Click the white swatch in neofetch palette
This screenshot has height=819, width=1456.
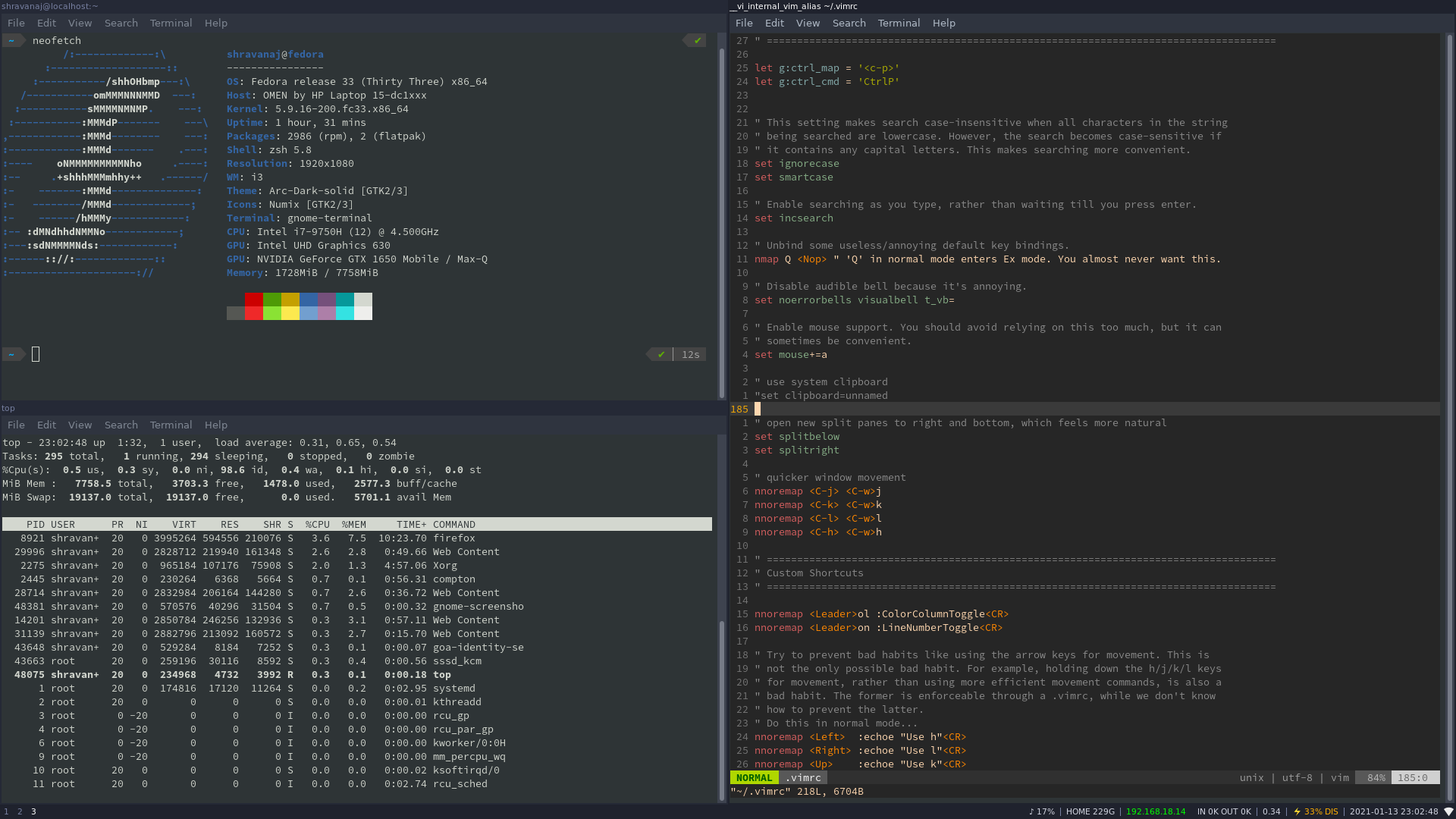(363, 313)
